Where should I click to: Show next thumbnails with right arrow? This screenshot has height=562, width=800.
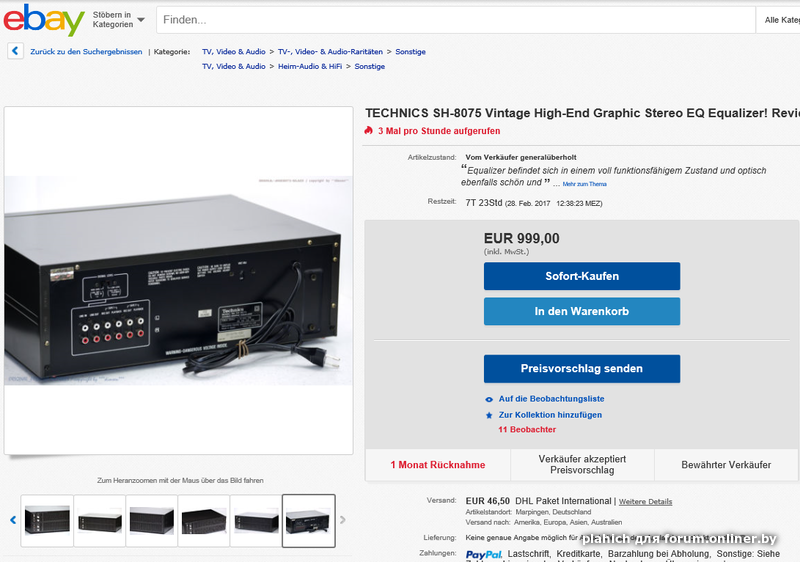[x=342, y=520]
